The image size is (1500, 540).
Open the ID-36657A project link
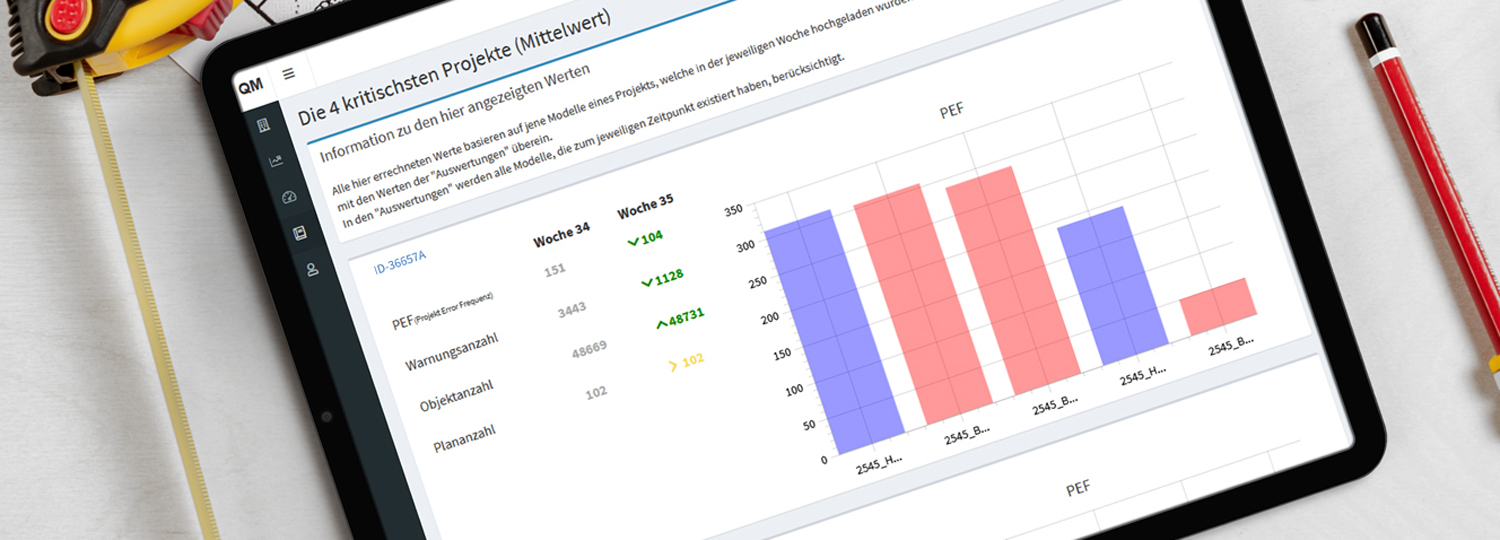point(400,263)
